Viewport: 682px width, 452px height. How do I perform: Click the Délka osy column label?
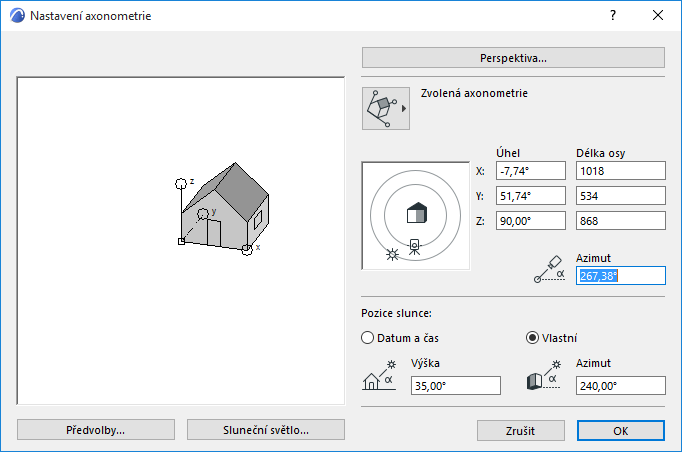(601, 153)
